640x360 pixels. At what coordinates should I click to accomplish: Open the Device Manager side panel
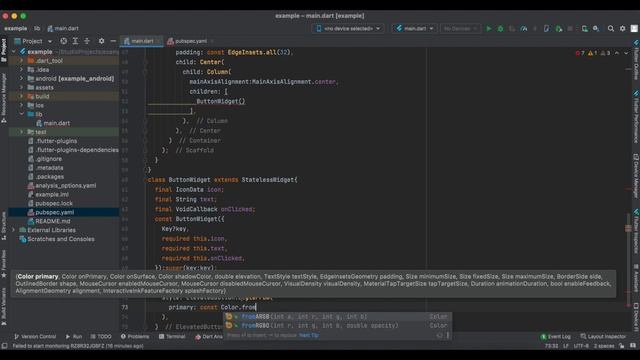pos(636,176)
